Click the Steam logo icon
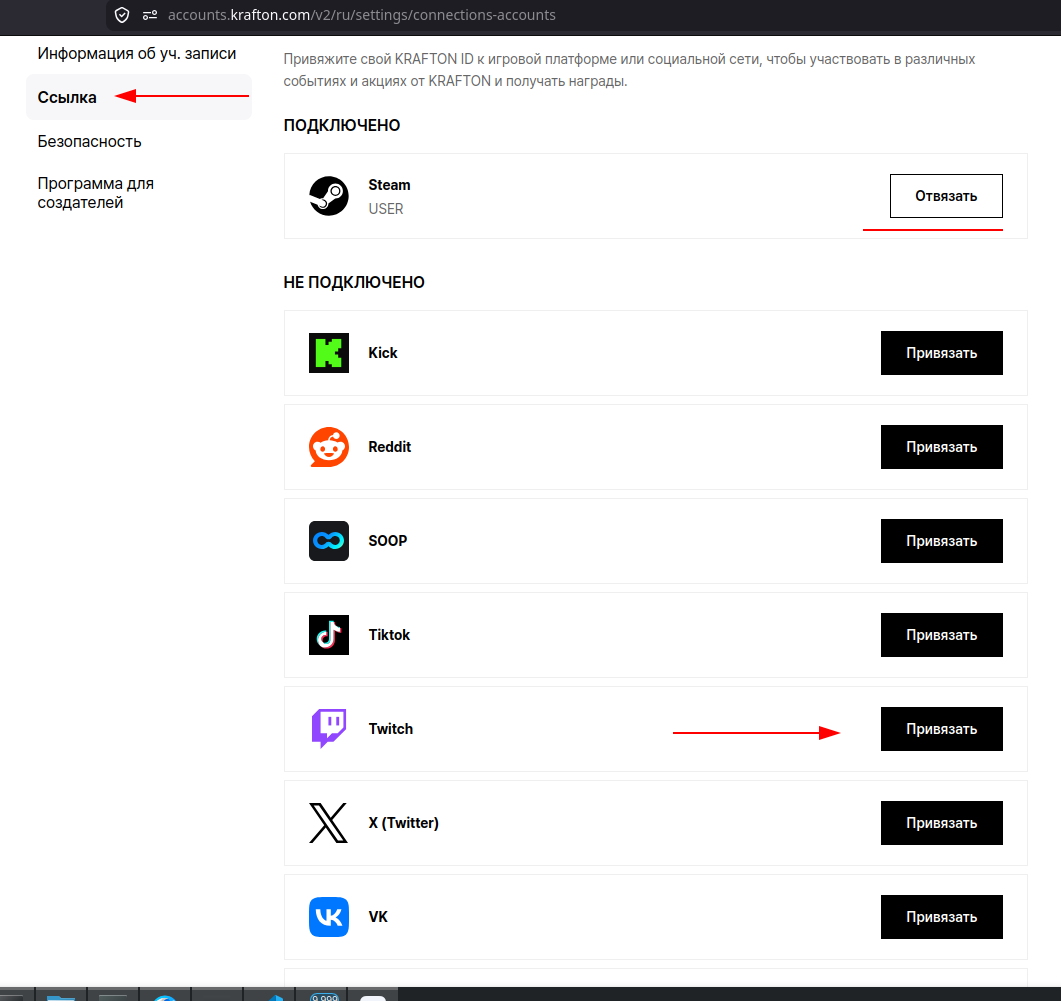Viewport: 1061px width, 1001px height. [x=329, y=196]
